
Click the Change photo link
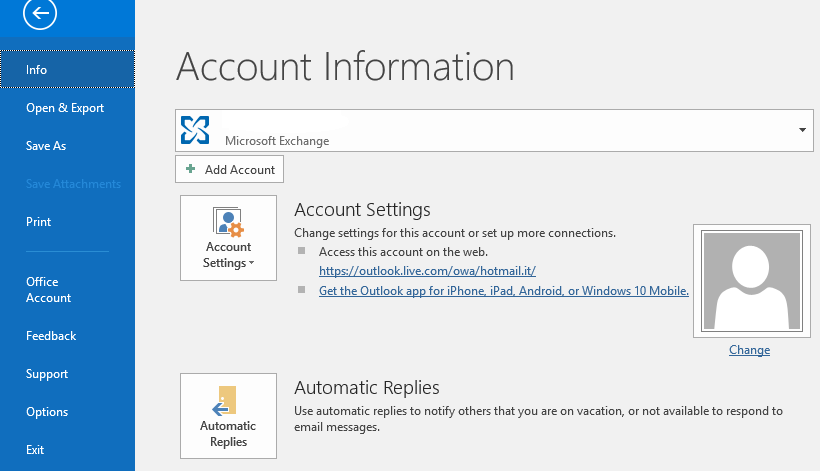(x=749, y=350)
